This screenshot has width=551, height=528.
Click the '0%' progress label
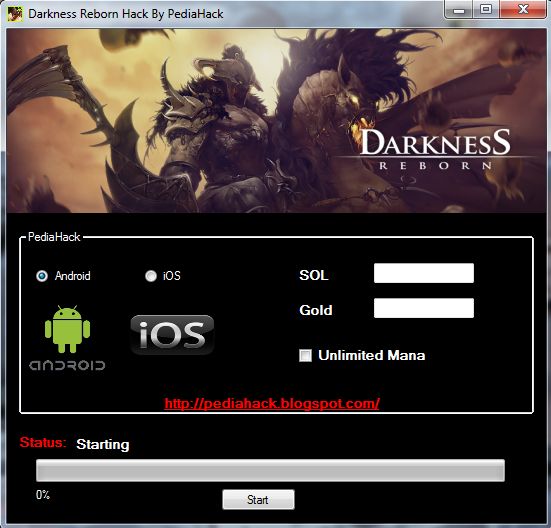[x=43, y=495]
